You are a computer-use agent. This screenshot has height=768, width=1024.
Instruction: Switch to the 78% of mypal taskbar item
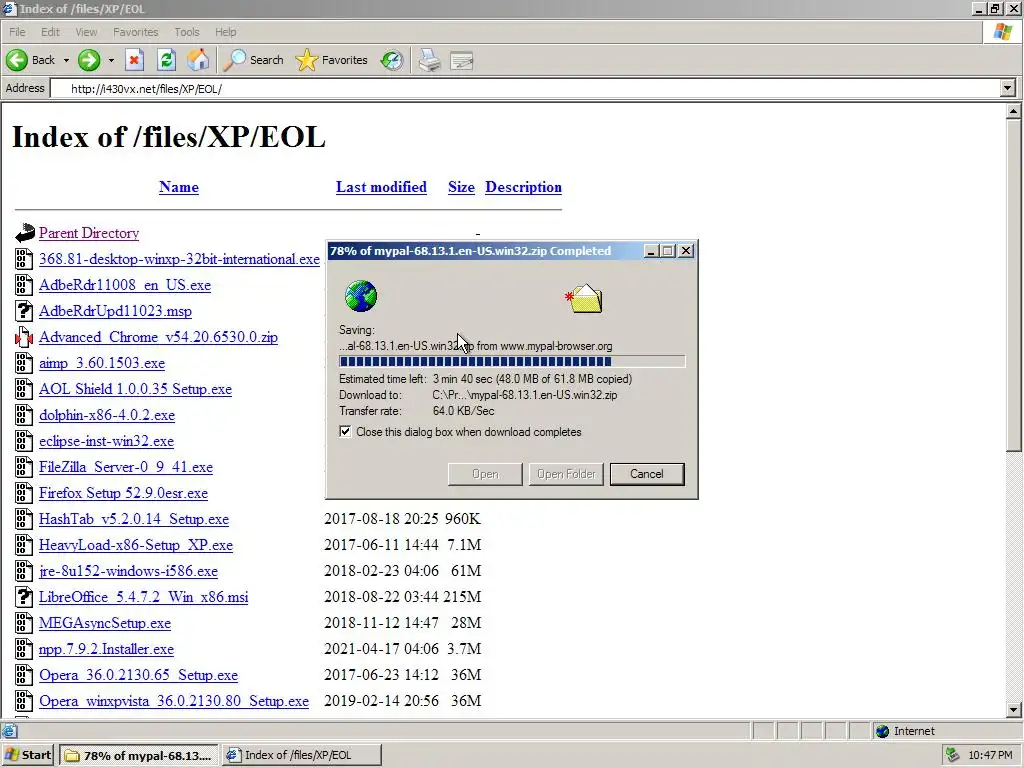tap(138, 756)
